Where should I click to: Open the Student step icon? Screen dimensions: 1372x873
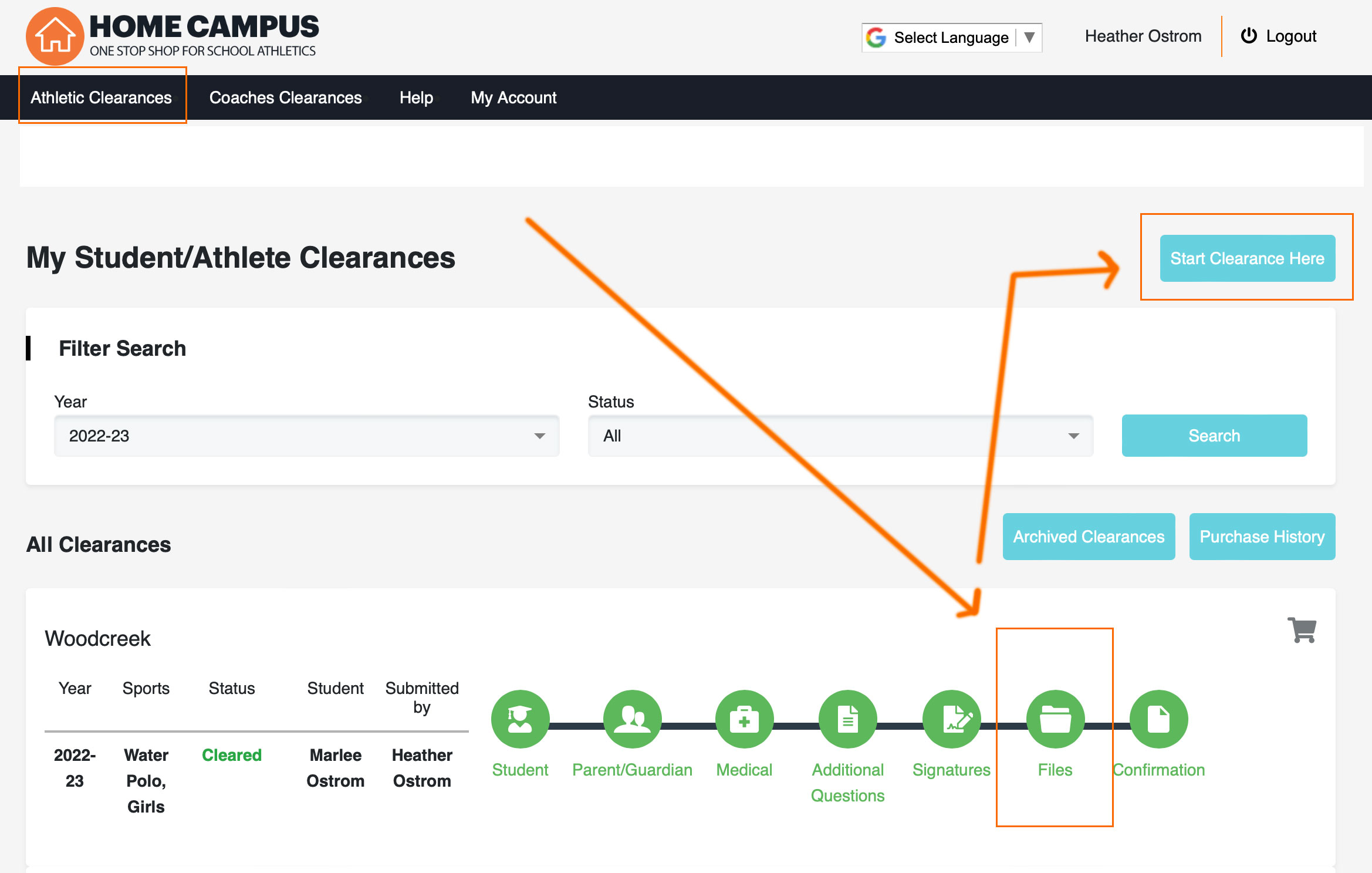pos(520,719)
